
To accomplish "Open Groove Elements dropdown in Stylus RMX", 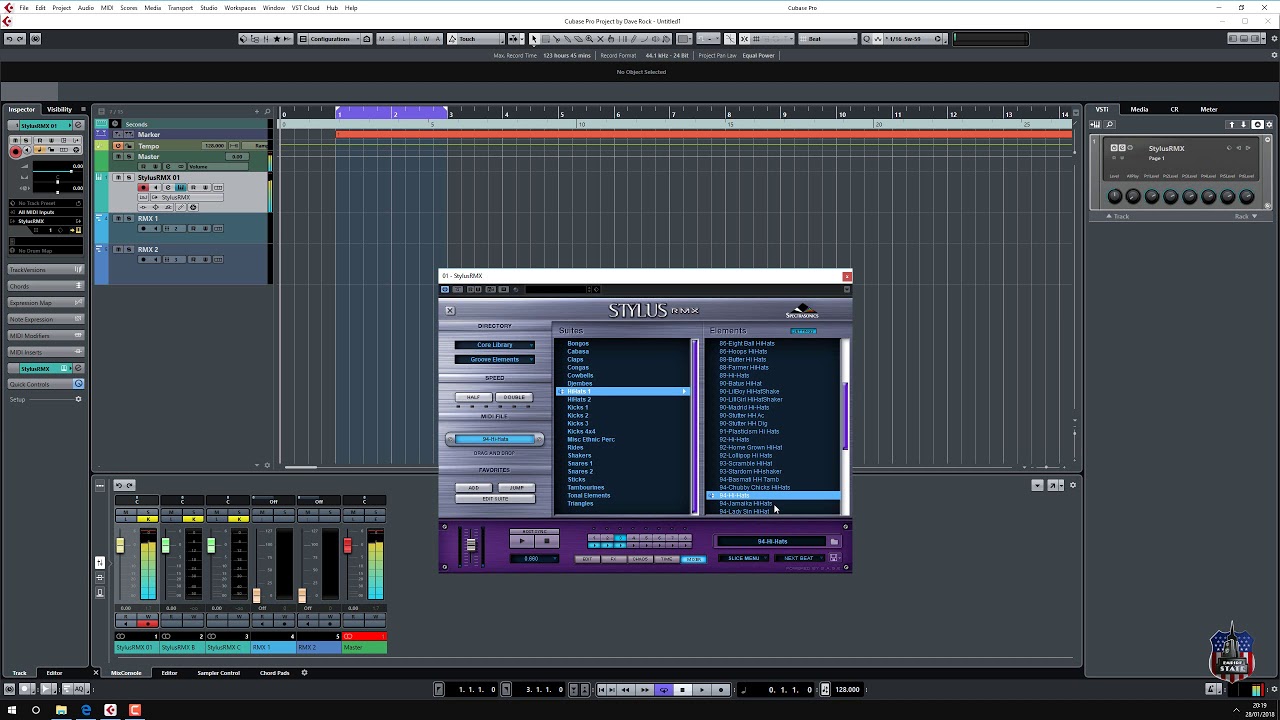I will (x=494, y=359).
